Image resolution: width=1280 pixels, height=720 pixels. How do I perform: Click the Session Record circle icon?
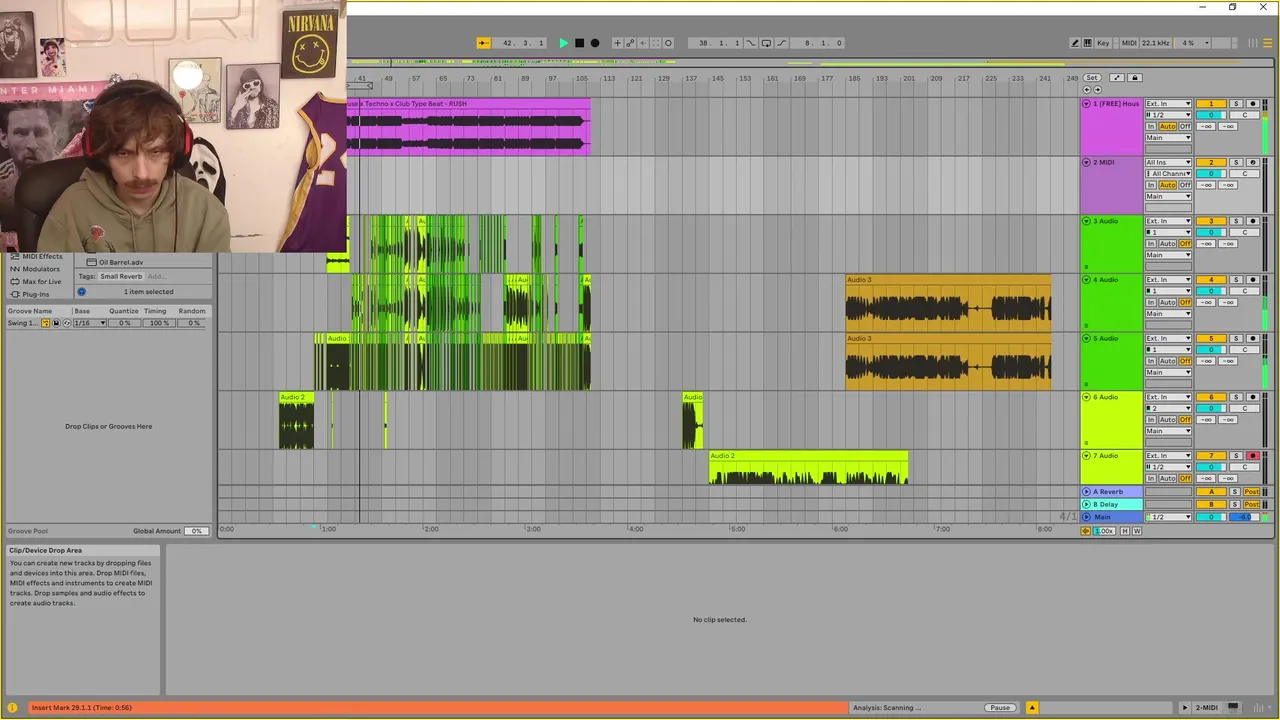[668, 43]
